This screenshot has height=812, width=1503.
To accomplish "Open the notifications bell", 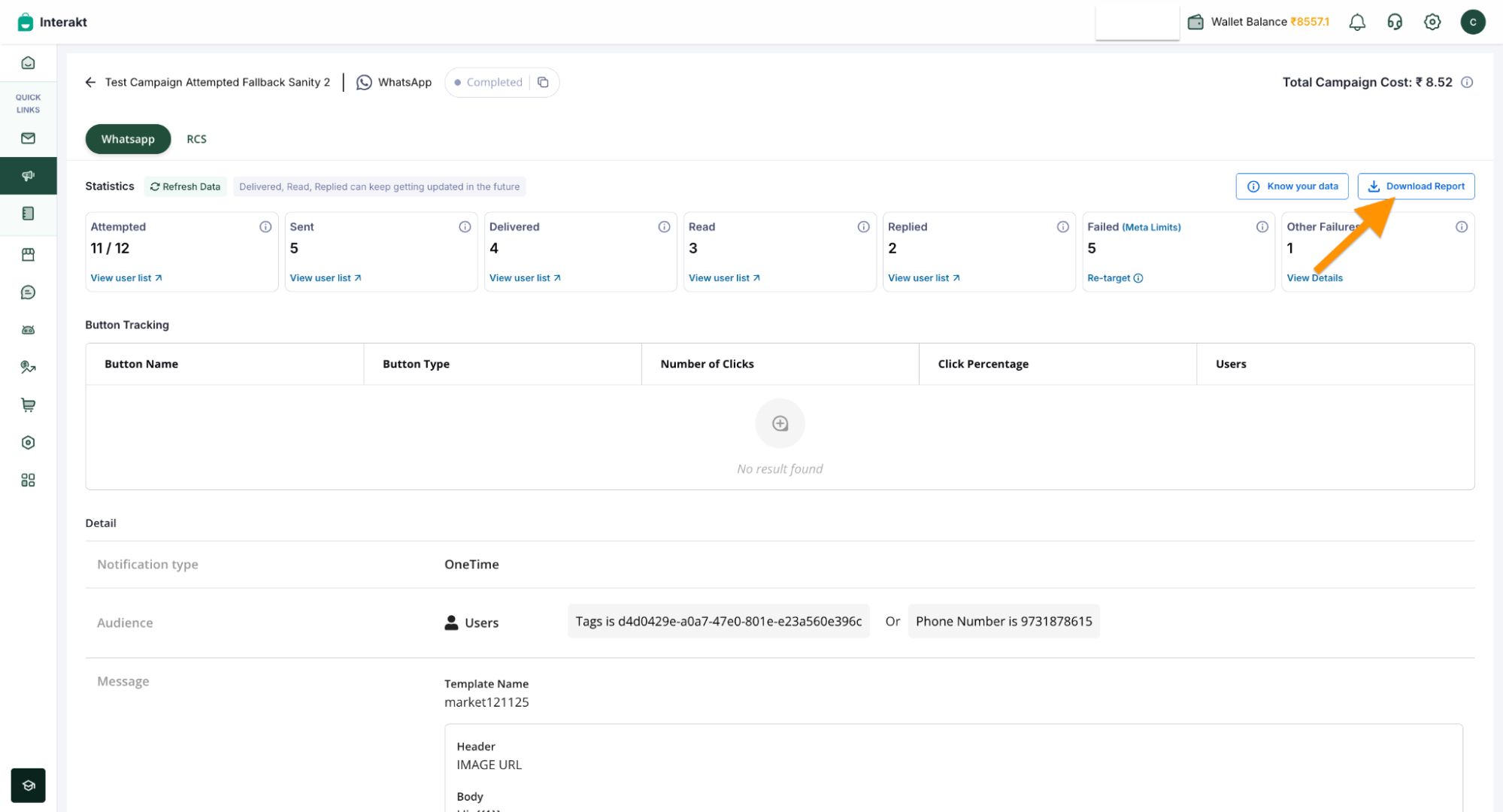I will (1356, 23).
